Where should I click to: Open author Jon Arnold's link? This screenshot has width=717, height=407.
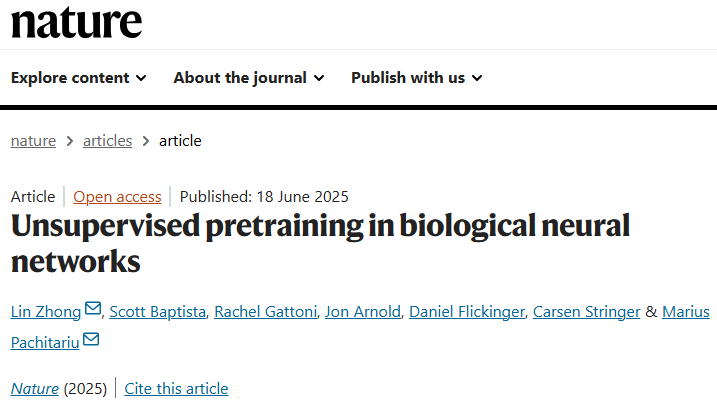(x=363, y=311)
